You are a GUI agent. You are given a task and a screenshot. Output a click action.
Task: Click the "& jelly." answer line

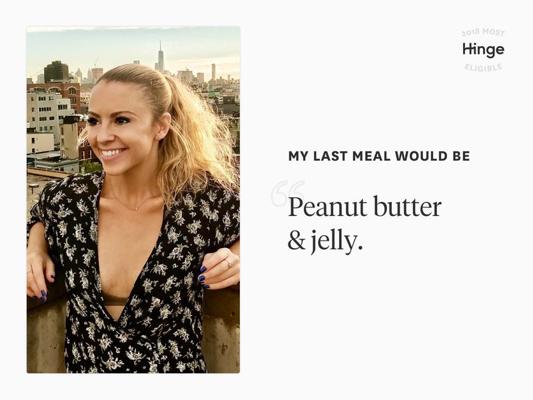[x=325, y=242]
